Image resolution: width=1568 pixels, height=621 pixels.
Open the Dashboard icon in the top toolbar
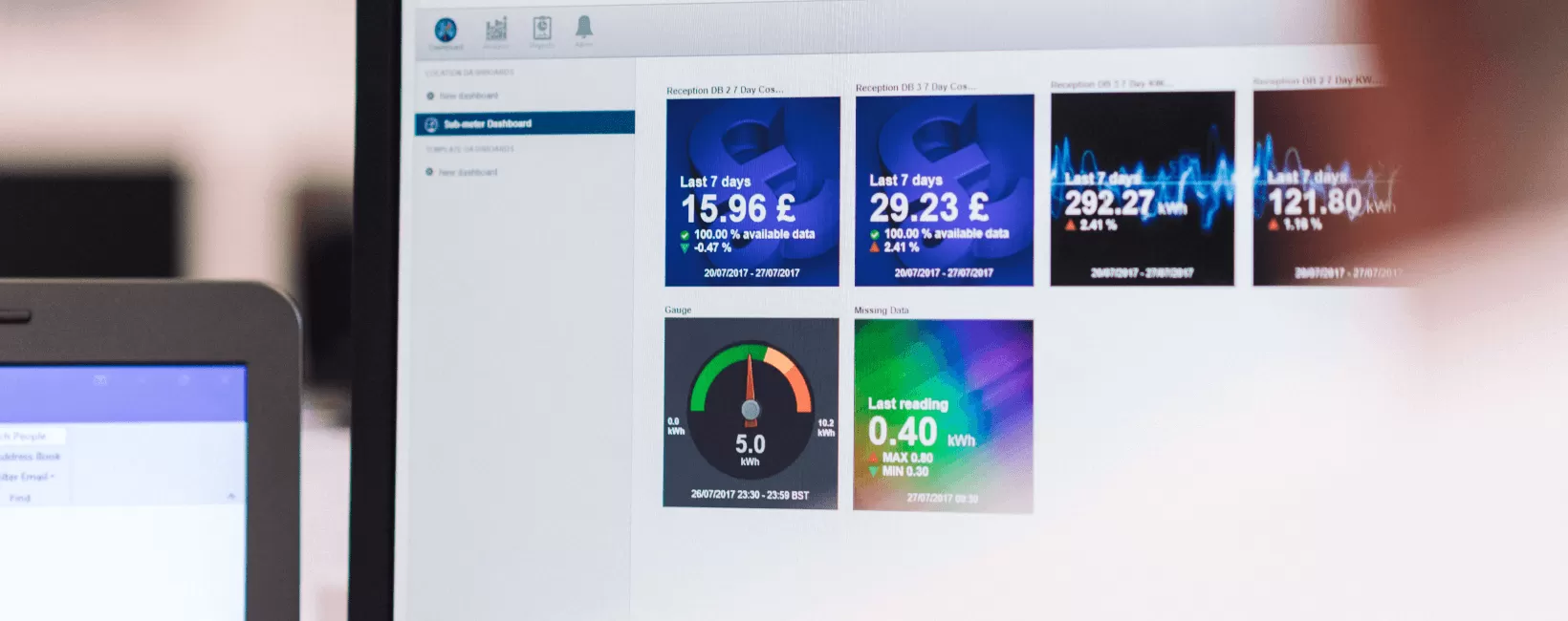(446, 32)
